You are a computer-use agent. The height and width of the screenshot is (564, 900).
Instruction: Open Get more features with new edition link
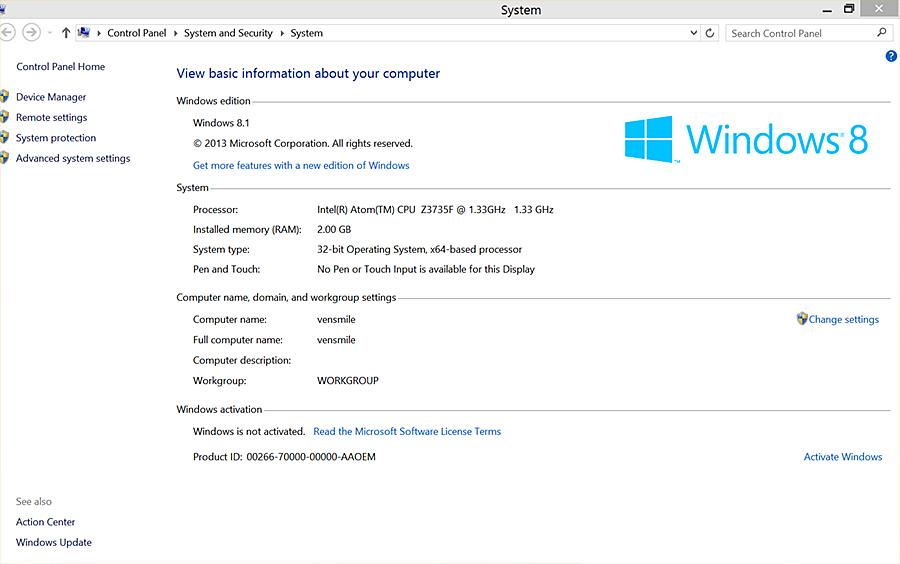(301, 165)
